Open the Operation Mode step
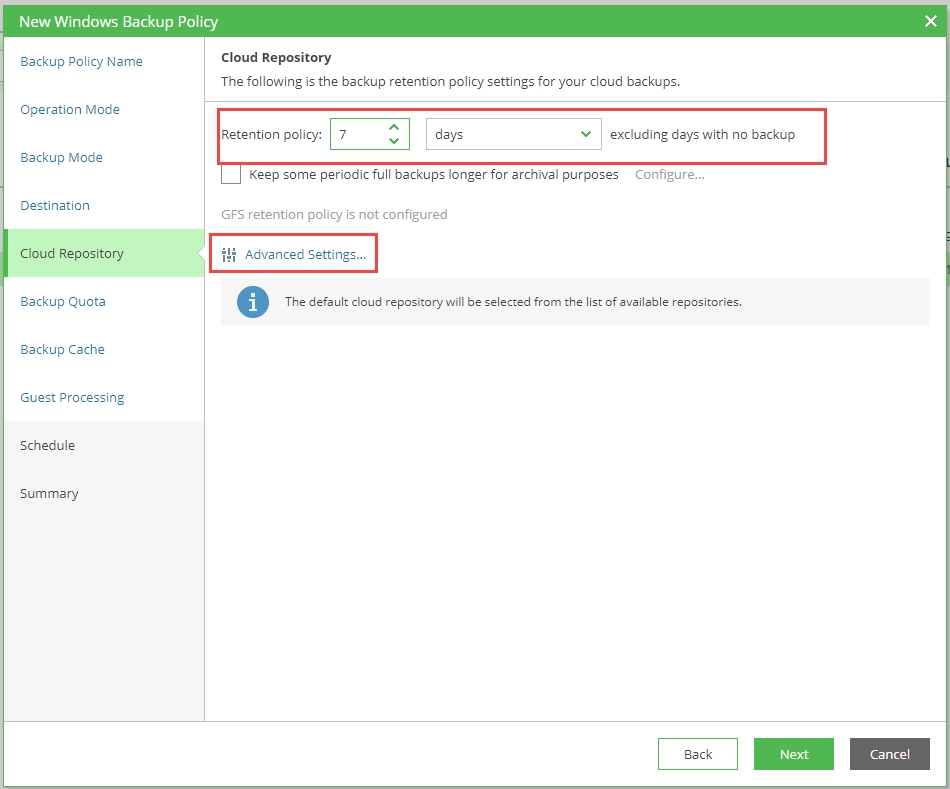950x789 pixels. click(70, 110)
